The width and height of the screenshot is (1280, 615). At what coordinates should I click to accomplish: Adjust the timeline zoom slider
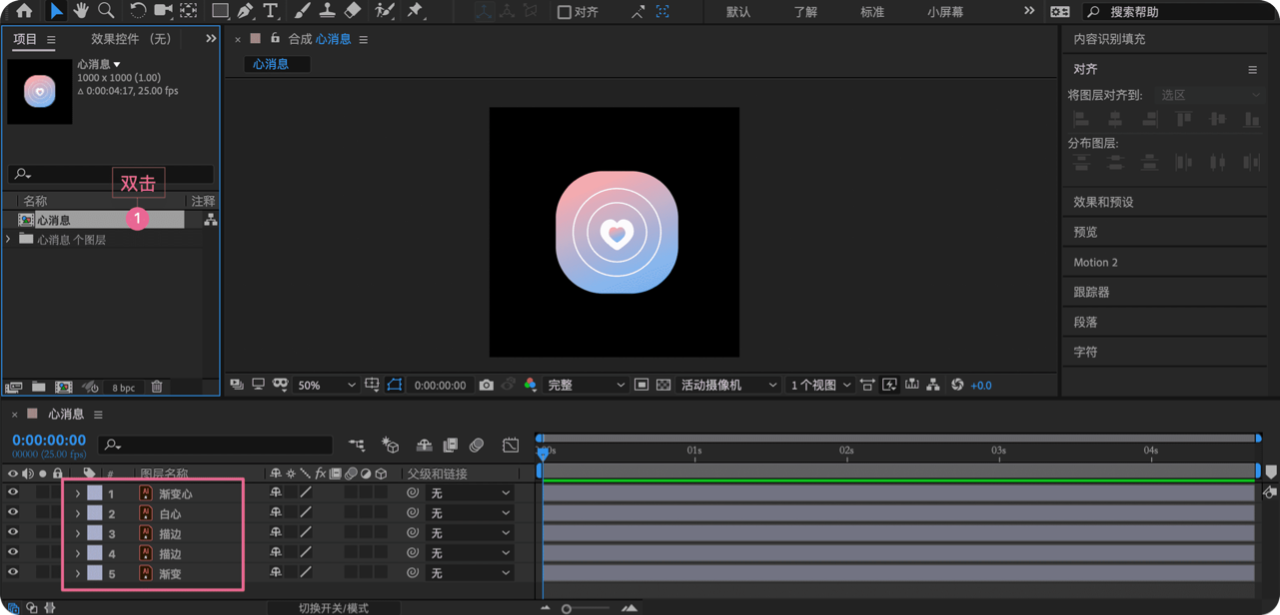(566, 608)
